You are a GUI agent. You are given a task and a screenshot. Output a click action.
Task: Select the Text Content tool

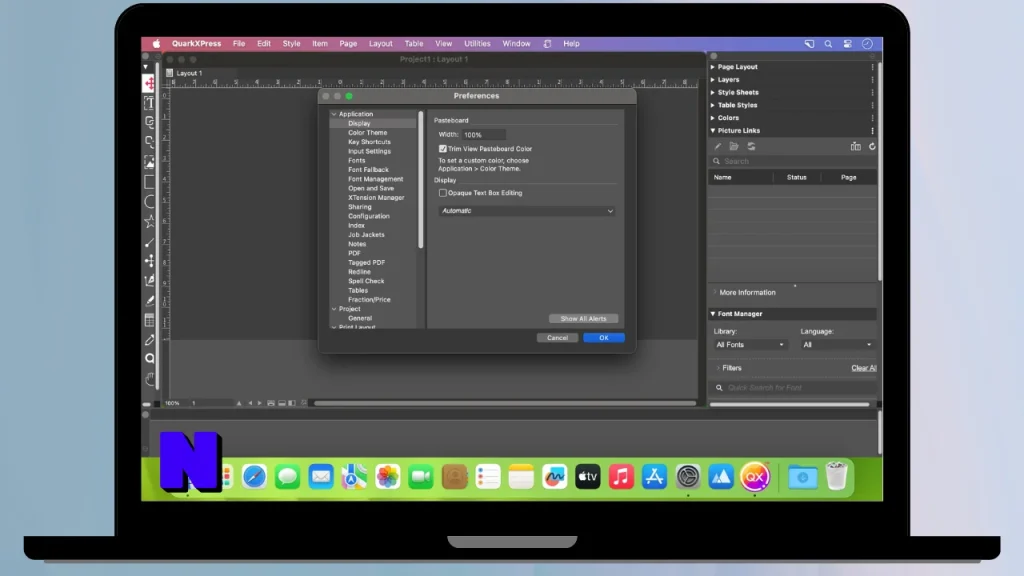click(150, 103)
